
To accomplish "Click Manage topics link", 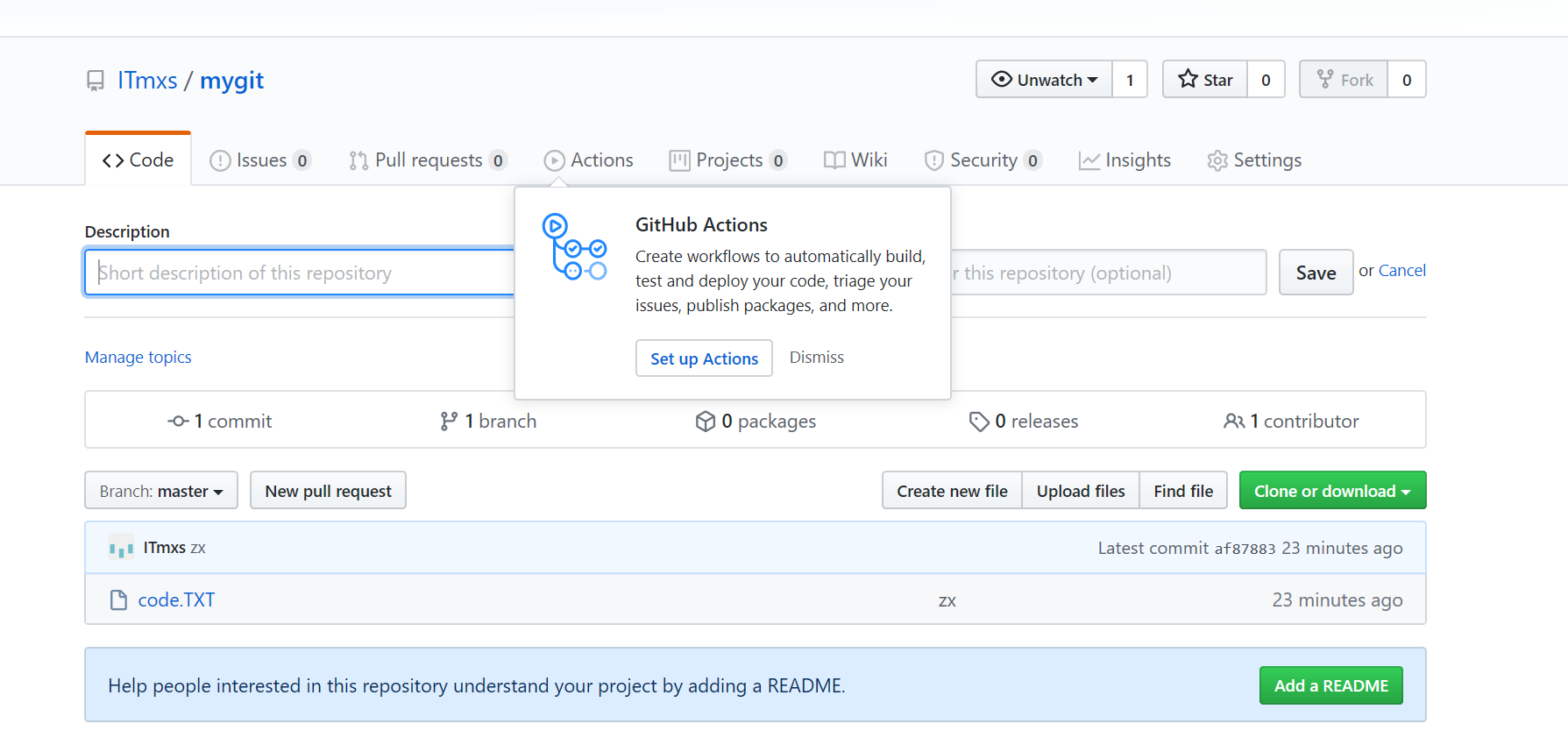I will (138, 358).
